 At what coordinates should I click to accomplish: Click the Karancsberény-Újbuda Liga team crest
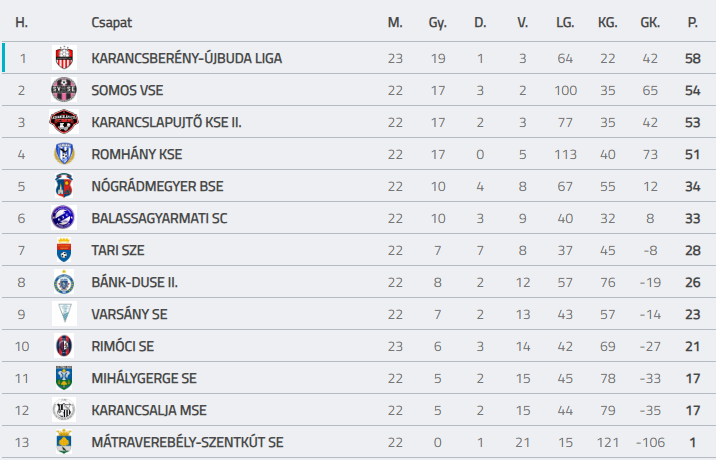(64, 58)
